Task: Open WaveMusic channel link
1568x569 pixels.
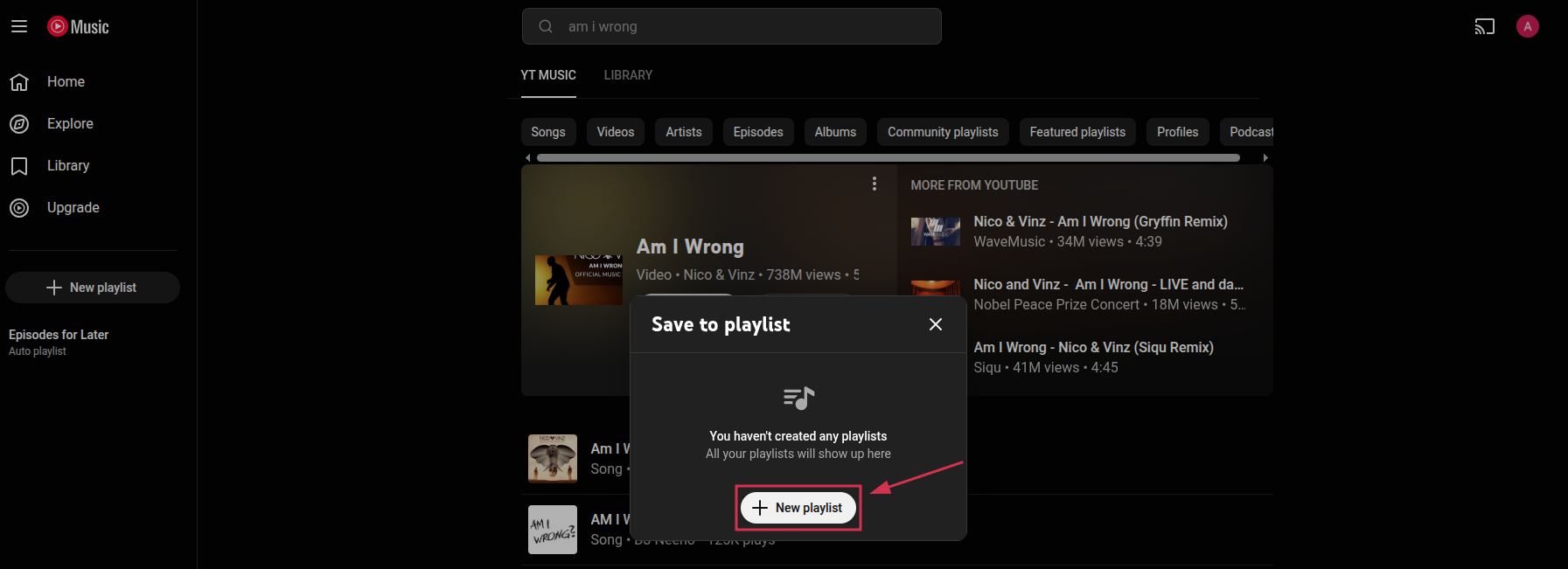Action: click(1009, 242)
